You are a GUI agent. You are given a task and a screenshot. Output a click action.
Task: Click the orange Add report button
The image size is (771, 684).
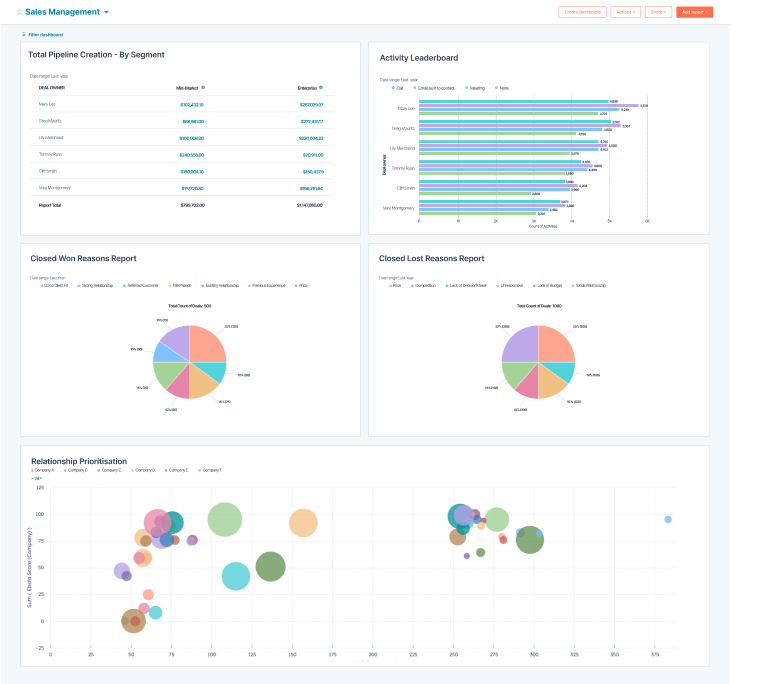pos(694,12)
